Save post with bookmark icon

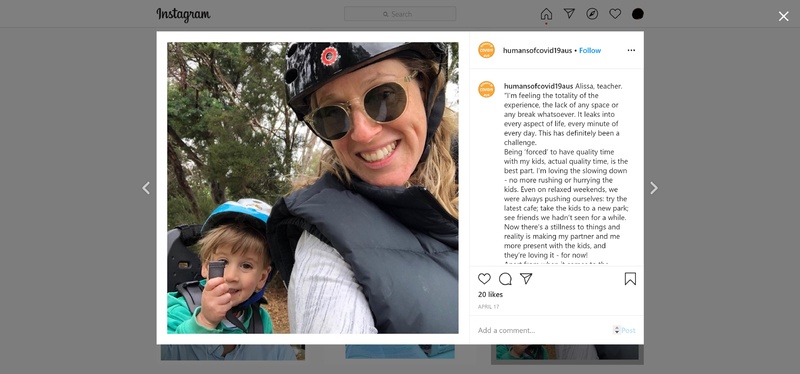click(x=630, y=279)
